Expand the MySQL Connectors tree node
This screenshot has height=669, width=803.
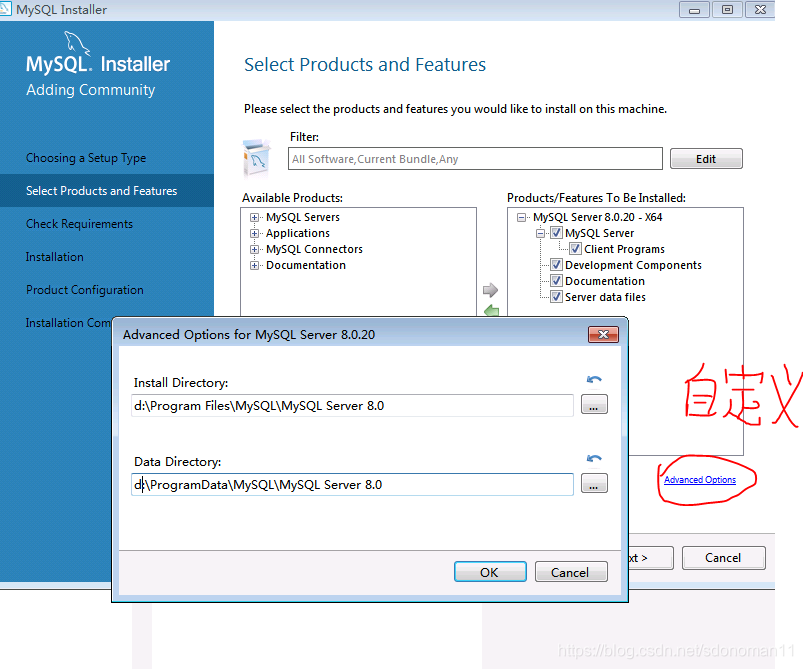click(x=254, y=249)
